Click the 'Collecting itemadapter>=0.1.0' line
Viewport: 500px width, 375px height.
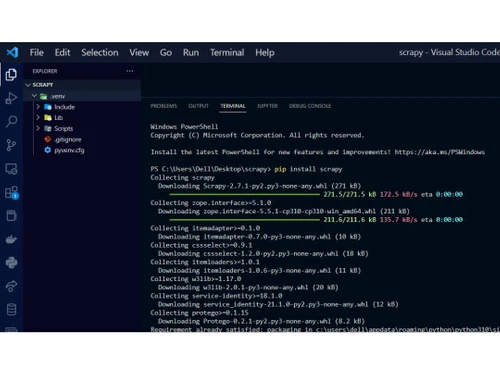pos(205,228)
